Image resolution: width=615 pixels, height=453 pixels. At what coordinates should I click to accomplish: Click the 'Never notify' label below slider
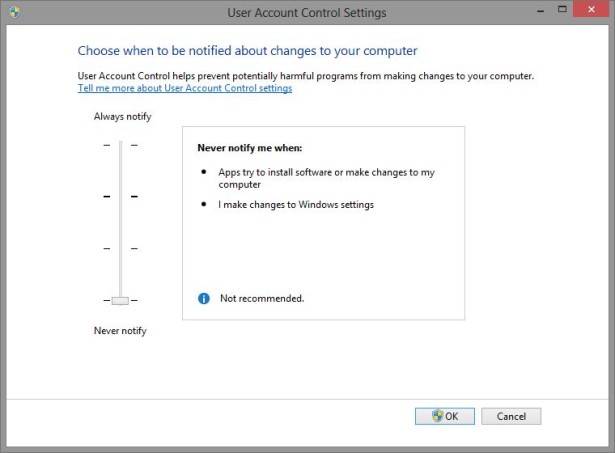point(120,331)
